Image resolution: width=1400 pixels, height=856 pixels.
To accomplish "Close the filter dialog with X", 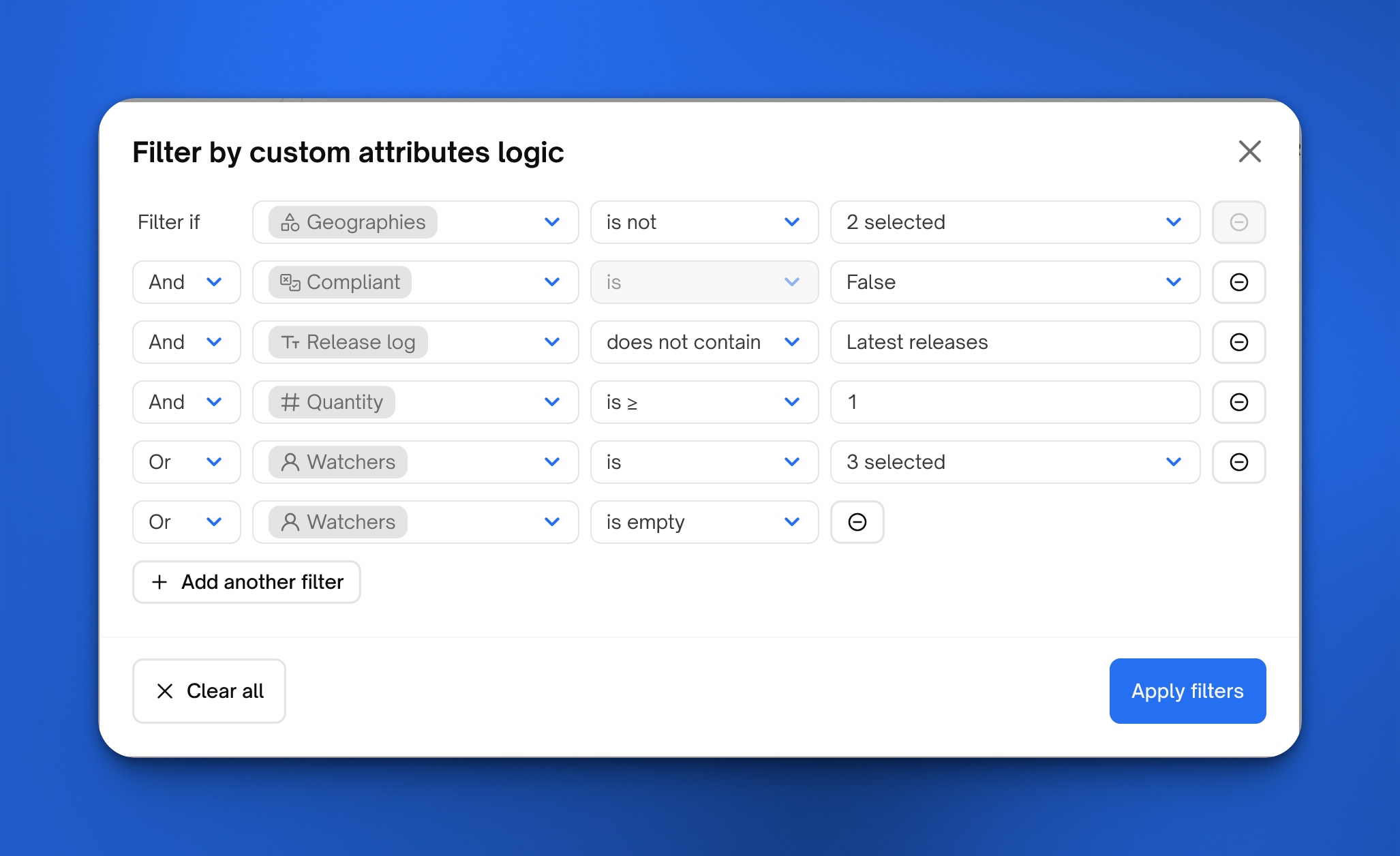I will tap(1249, 151).
